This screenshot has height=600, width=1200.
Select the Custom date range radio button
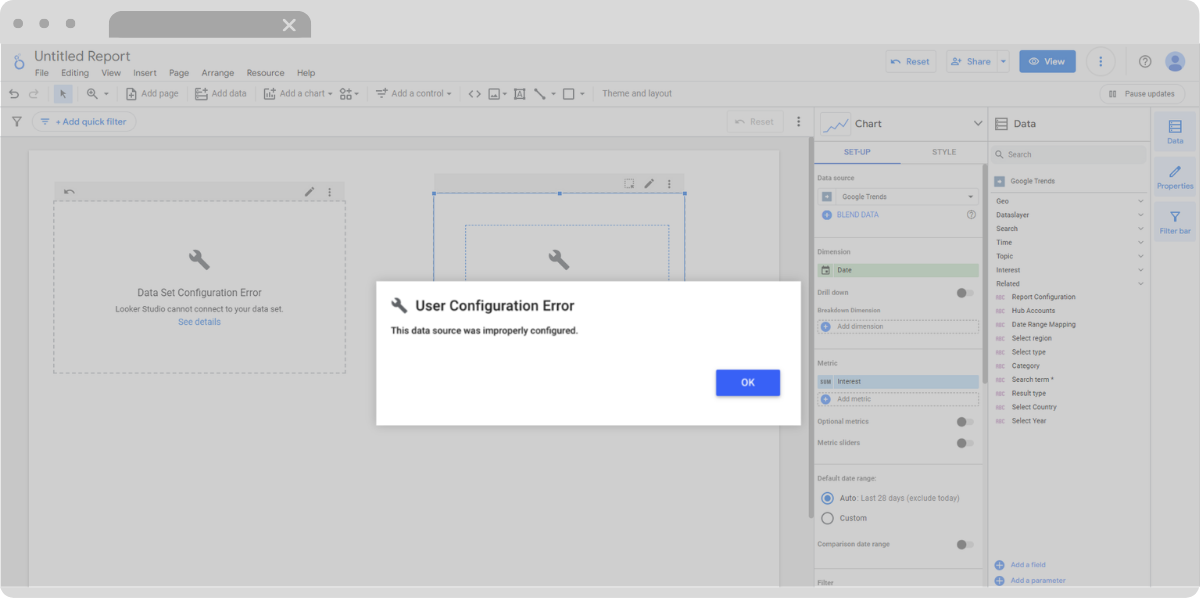click(827, 518)
